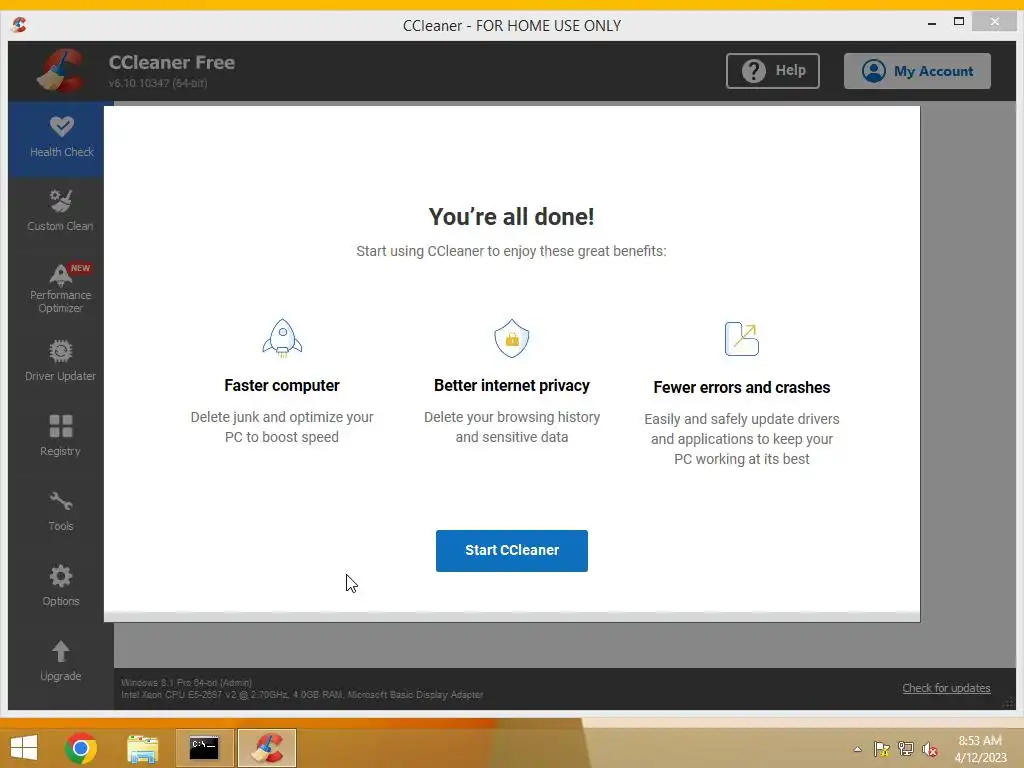The height and width of the screenshot is (768, 1024).
Task: Click the 'You're all done!' heading
Action: click(511, 217)
